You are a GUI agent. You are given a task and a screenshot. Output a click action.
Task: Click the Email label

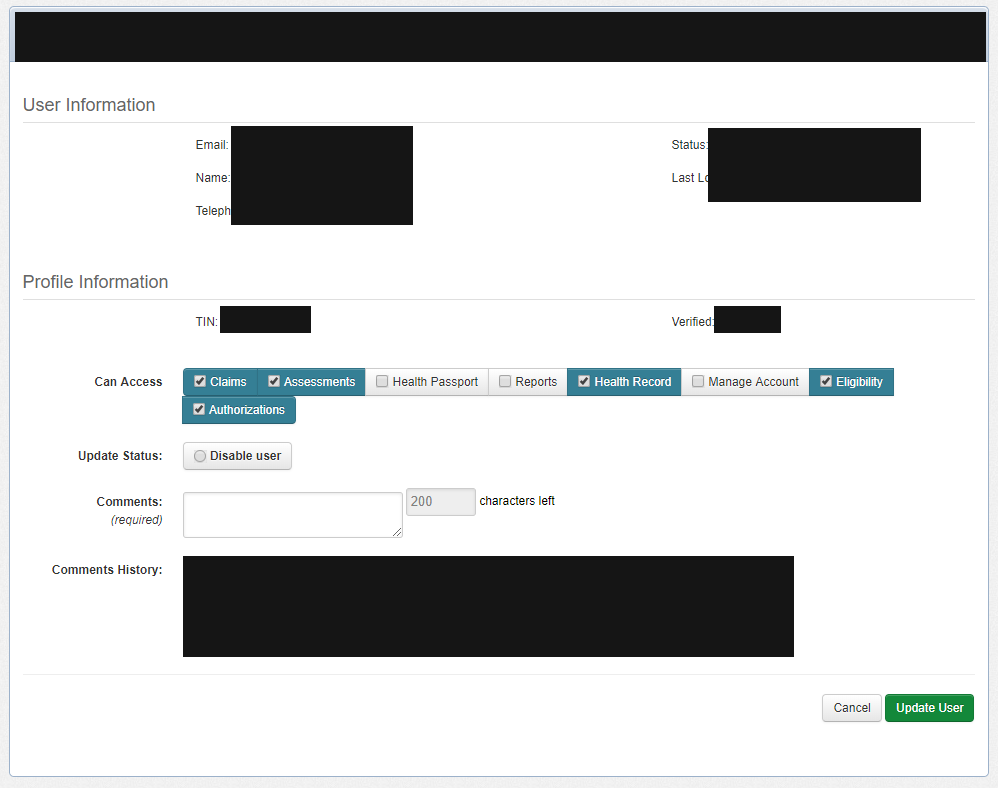tap(212, 145)
